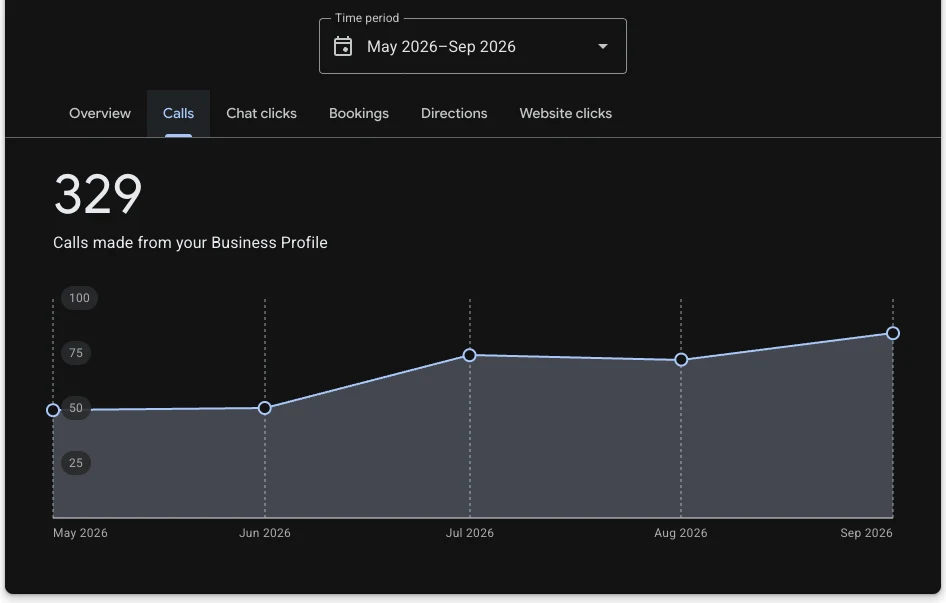Click the Jun 2026 x-axis label
The image size is (946, 603).
tap(264, 533)
